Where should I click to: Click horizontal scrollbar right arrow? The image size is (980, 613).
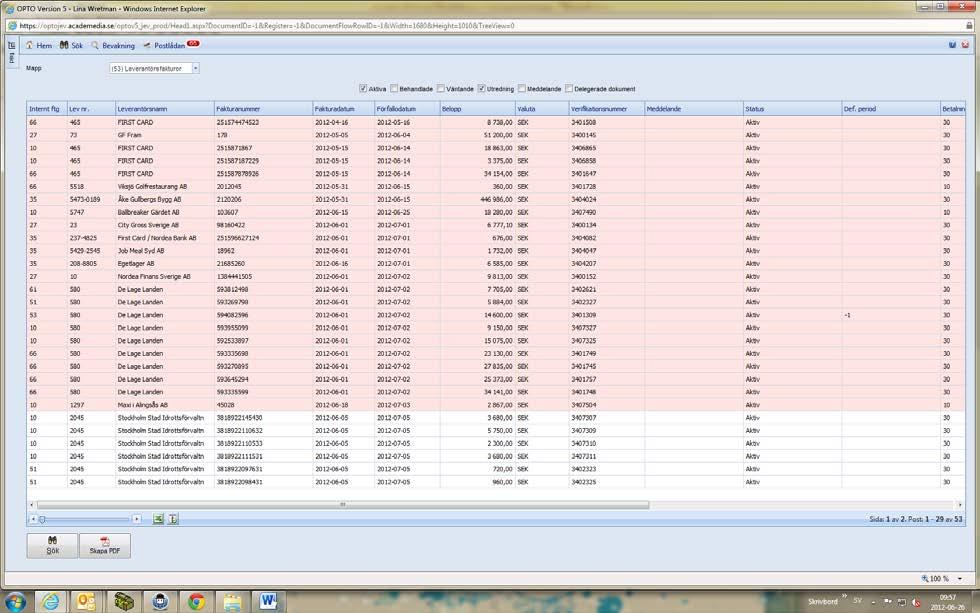pyautogui.click(x=960, y=505)
